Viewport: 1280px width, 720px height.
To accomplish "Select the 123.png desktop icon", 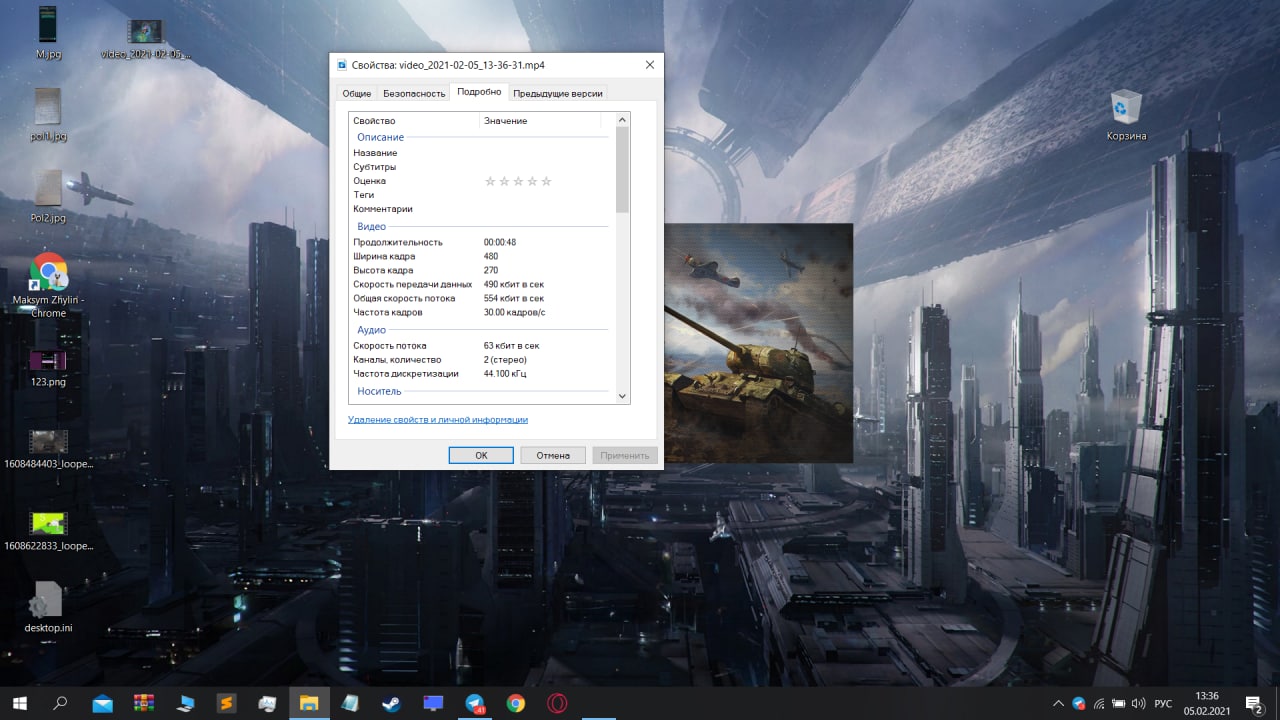I will pyautogui.click(x=48, y=367).
